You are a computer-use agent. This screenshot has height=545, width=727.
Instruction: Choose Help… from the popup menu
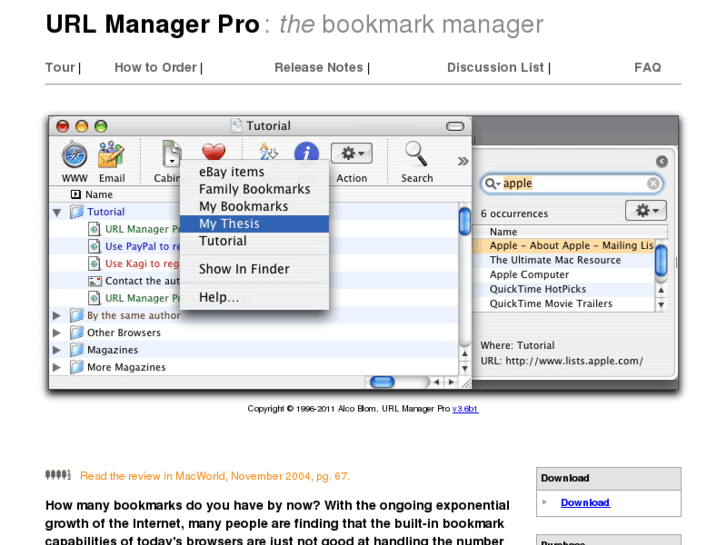pyautogui.click(x=255, y=297)
